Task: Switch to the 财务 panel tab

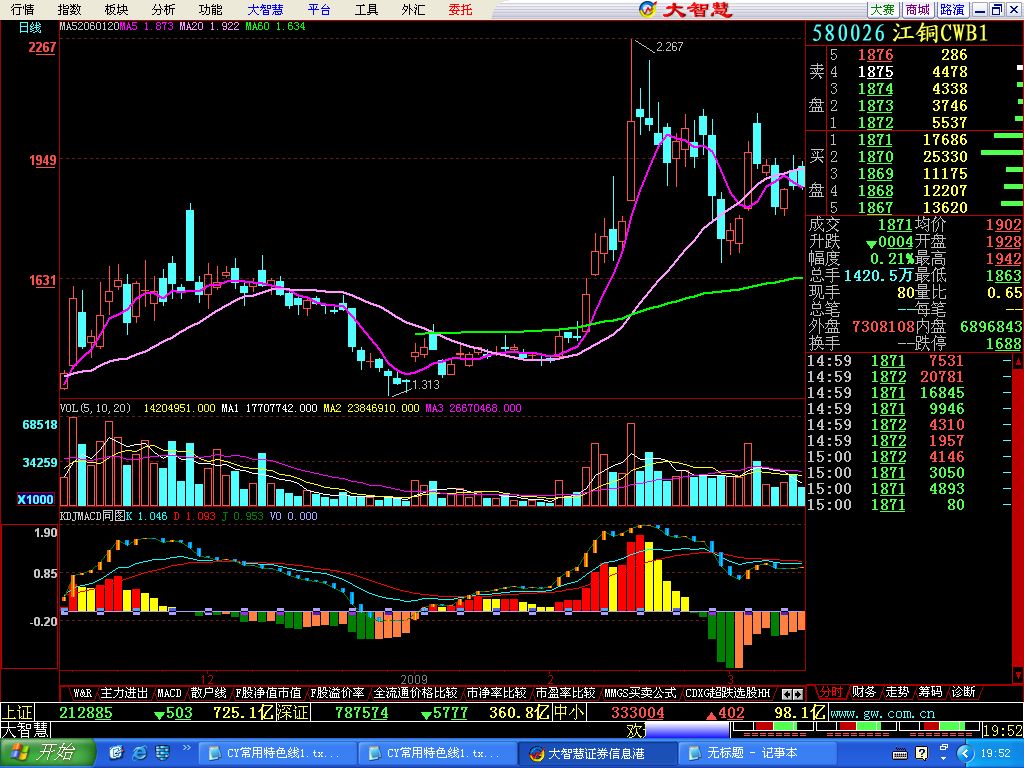Action: [864, 692]
